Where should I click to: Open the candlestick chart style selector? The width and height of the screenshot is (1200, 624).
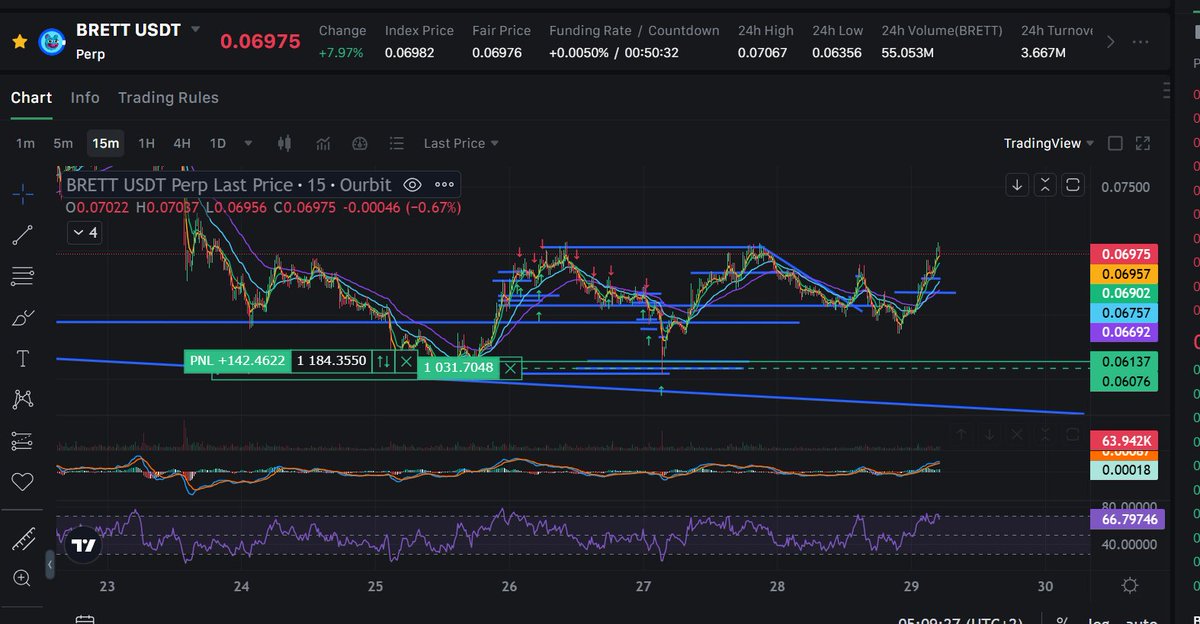tap(284, 143)
